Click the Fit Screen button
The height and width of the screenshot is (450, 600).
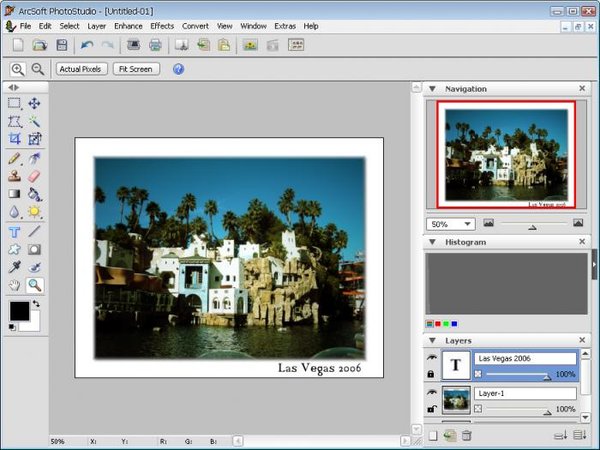click(x=136, y=69)
